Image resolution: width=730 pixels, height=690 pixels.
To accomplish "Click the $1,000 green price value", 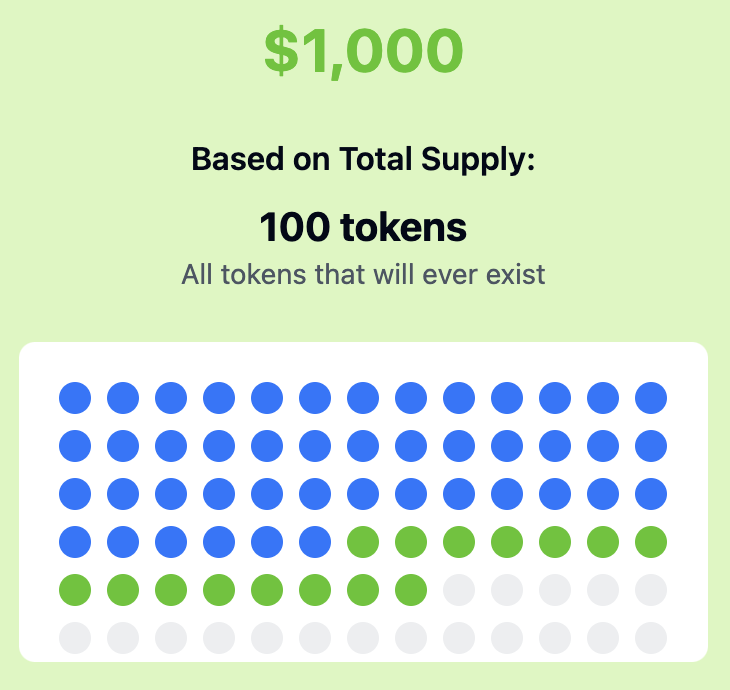I will pos(364,51).
